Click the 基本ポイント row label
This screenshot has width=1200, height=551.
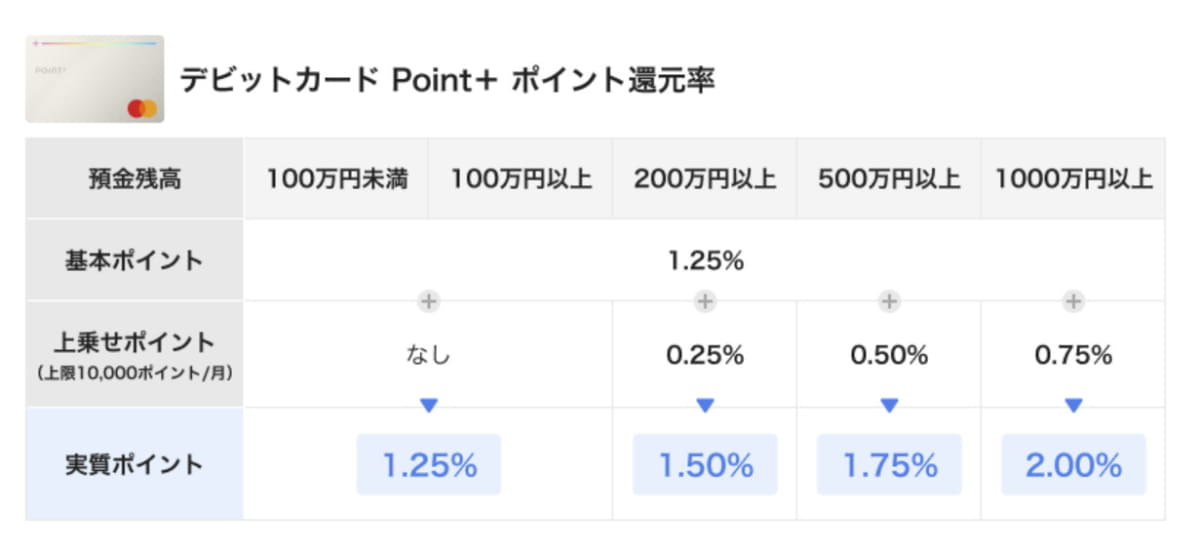tap(134, 261)
